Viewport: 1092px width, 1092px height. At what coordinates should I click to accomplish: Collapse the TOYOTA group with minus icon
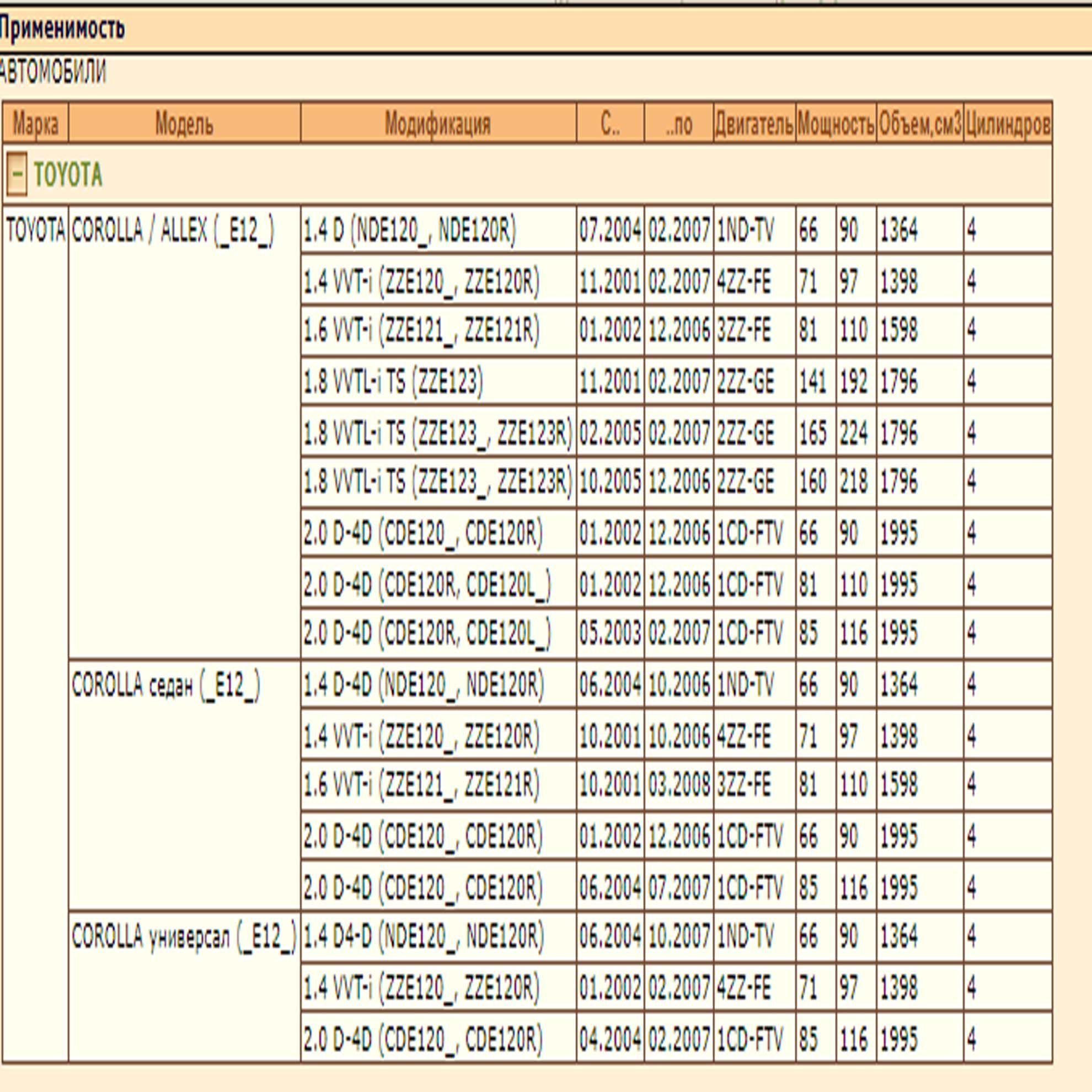17,174
